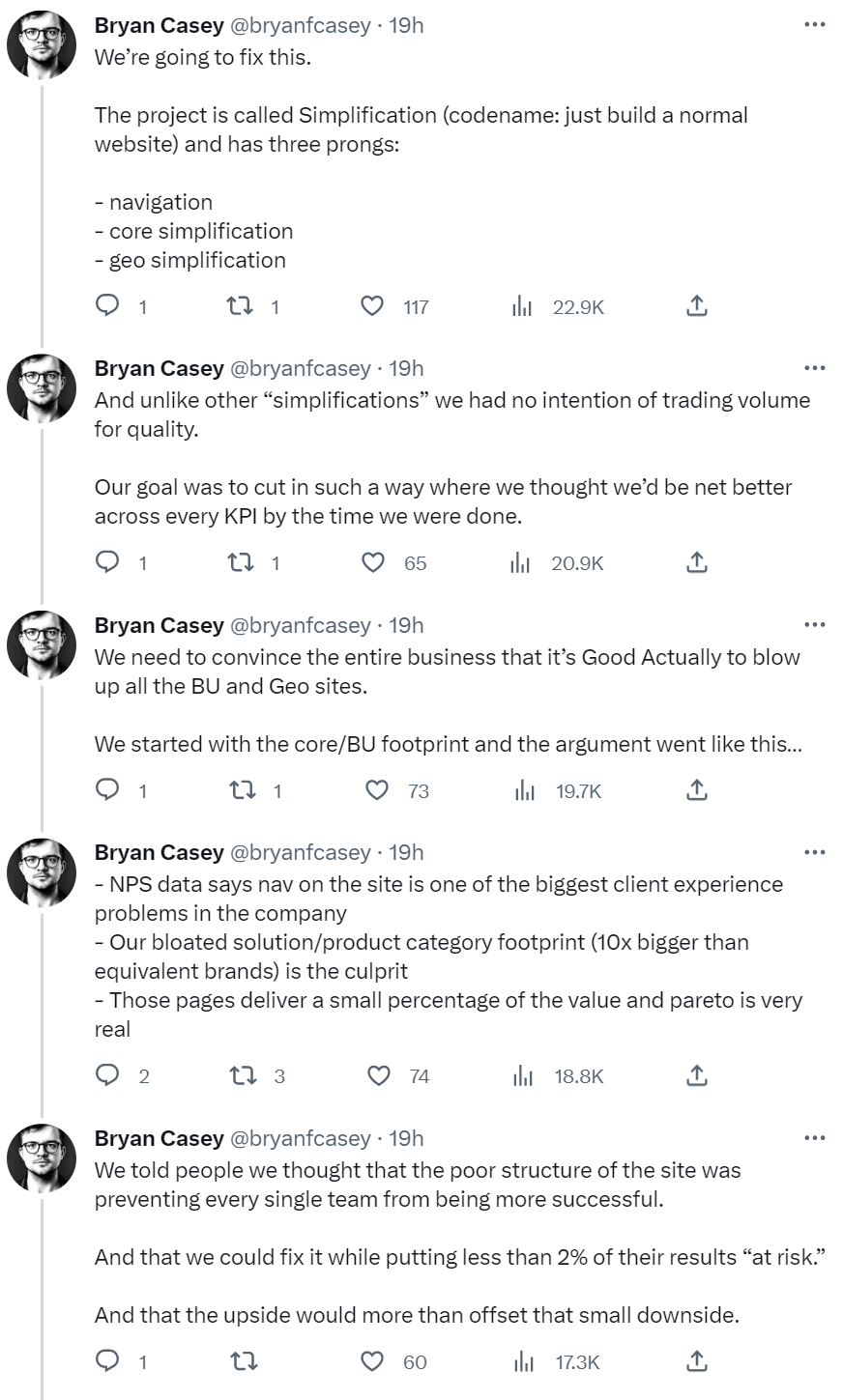Viewport: 843px width, 1400px height.
Task: Open the 19h timestamp on the second tweet
Action: coord(406,368)
